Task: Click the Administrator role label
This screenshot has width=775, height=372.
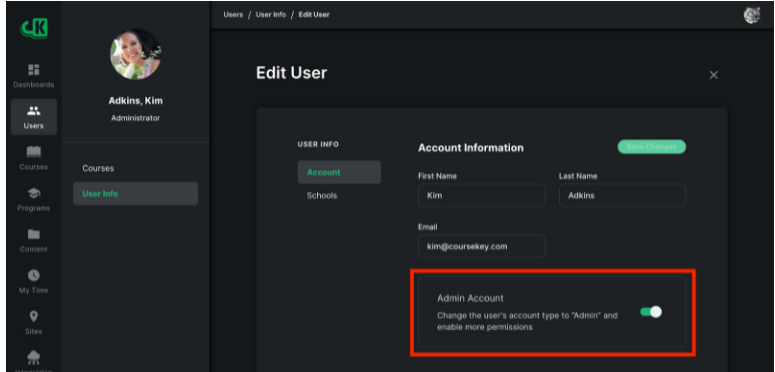Action: pos(135,119)
